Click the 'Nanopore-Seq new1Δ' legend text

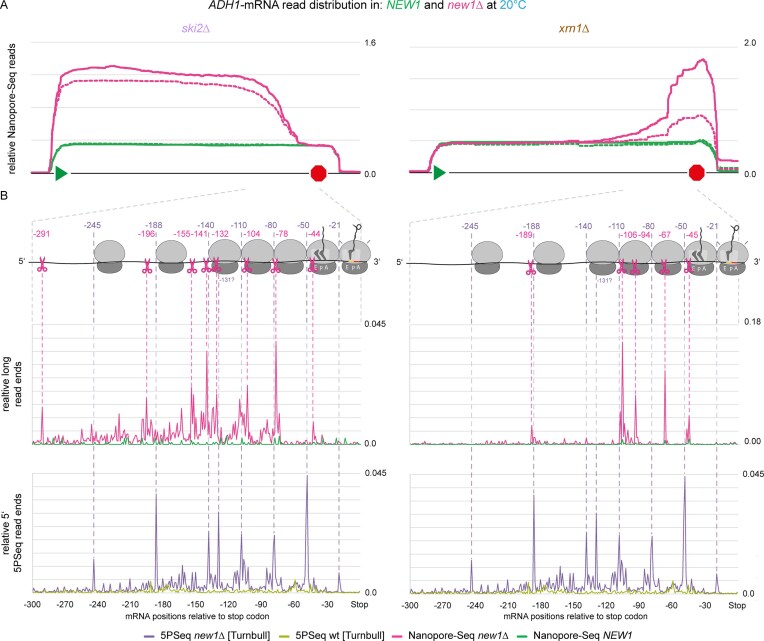coord(458,636)
